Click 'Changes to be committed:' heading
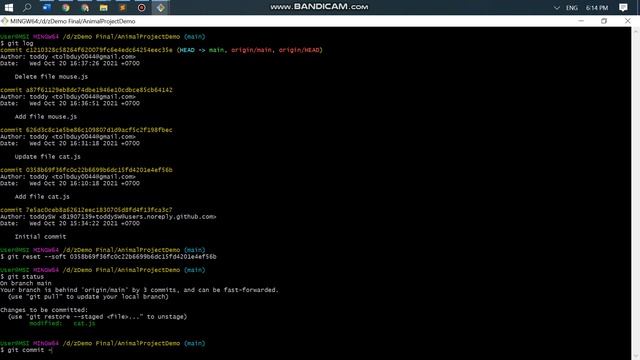Image resolution: width=640 pixels, height=360 pixels. tap(44, 310)
